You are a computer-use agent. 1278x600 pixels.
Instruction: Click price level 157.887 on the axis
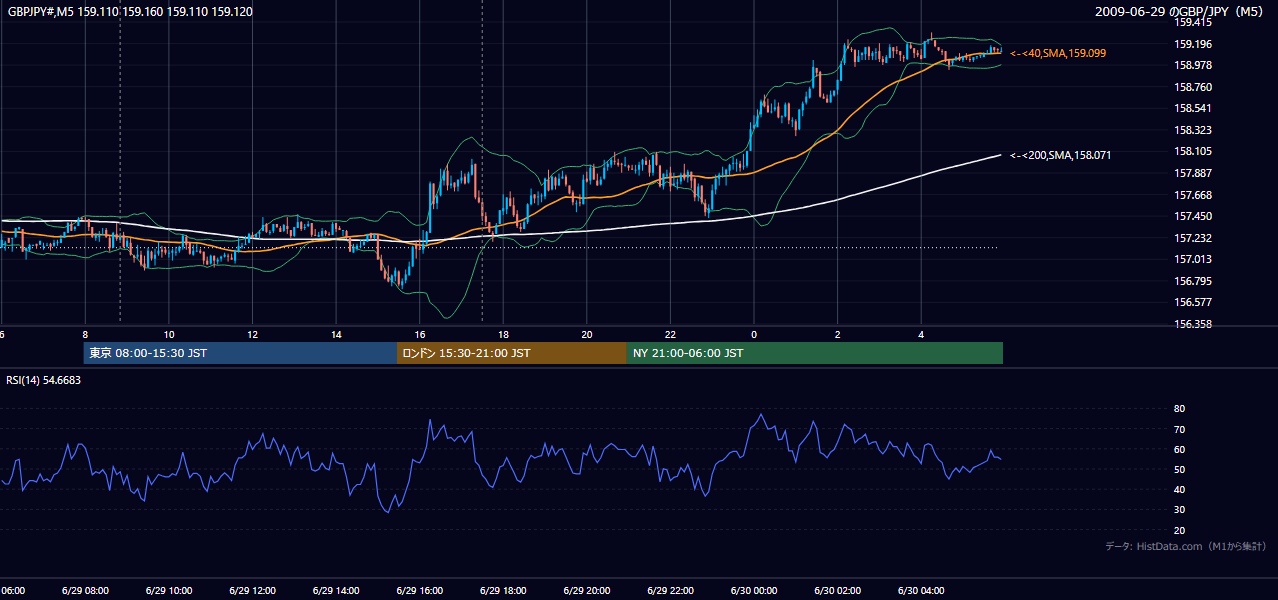(x=1193, y=173)
